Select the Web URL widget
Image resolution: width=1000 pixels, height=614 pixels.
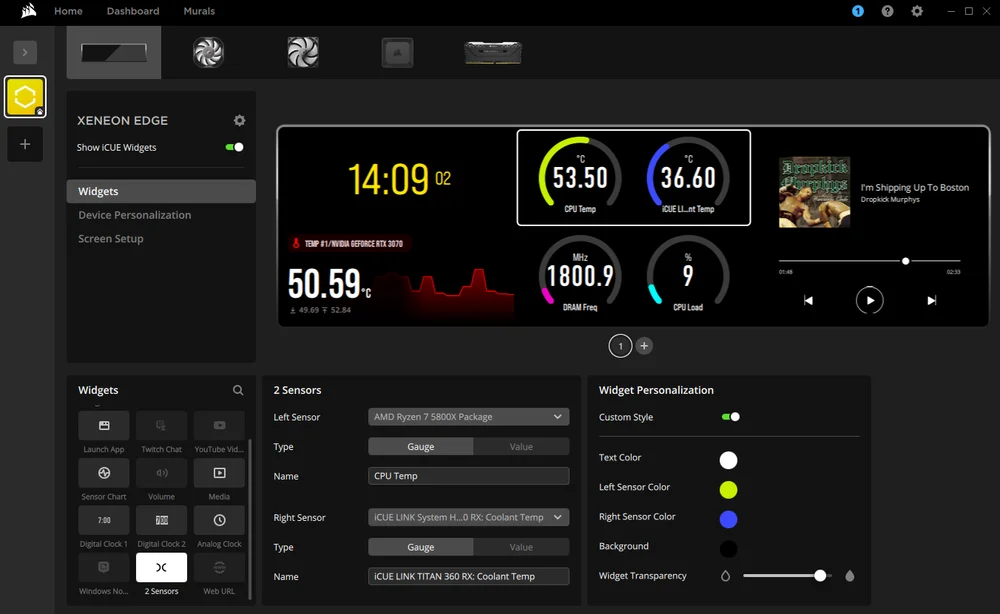point(219,566)
